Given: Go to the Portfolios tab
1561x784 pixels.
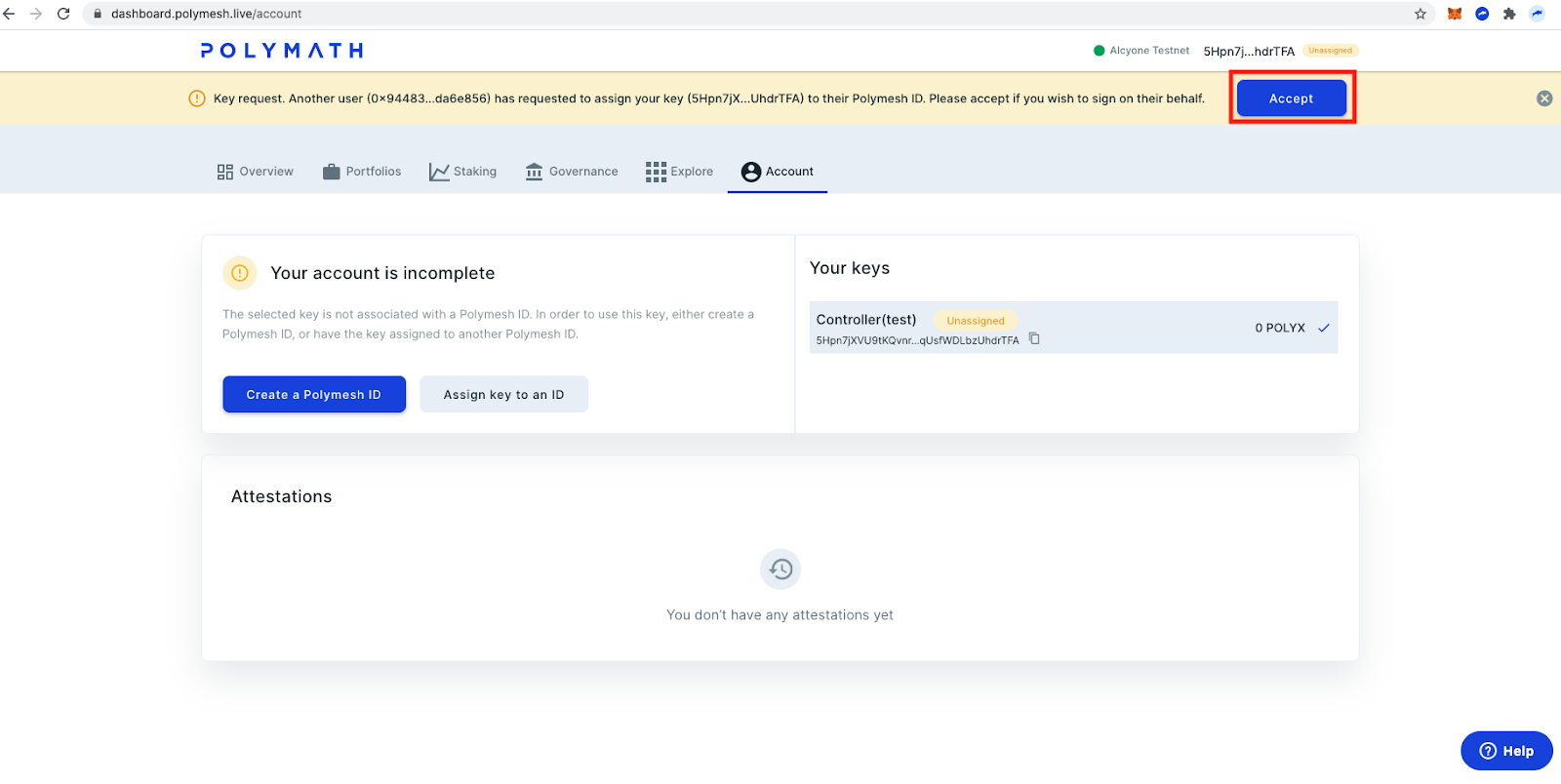Looking at the screenshot, I should (362, 172).
